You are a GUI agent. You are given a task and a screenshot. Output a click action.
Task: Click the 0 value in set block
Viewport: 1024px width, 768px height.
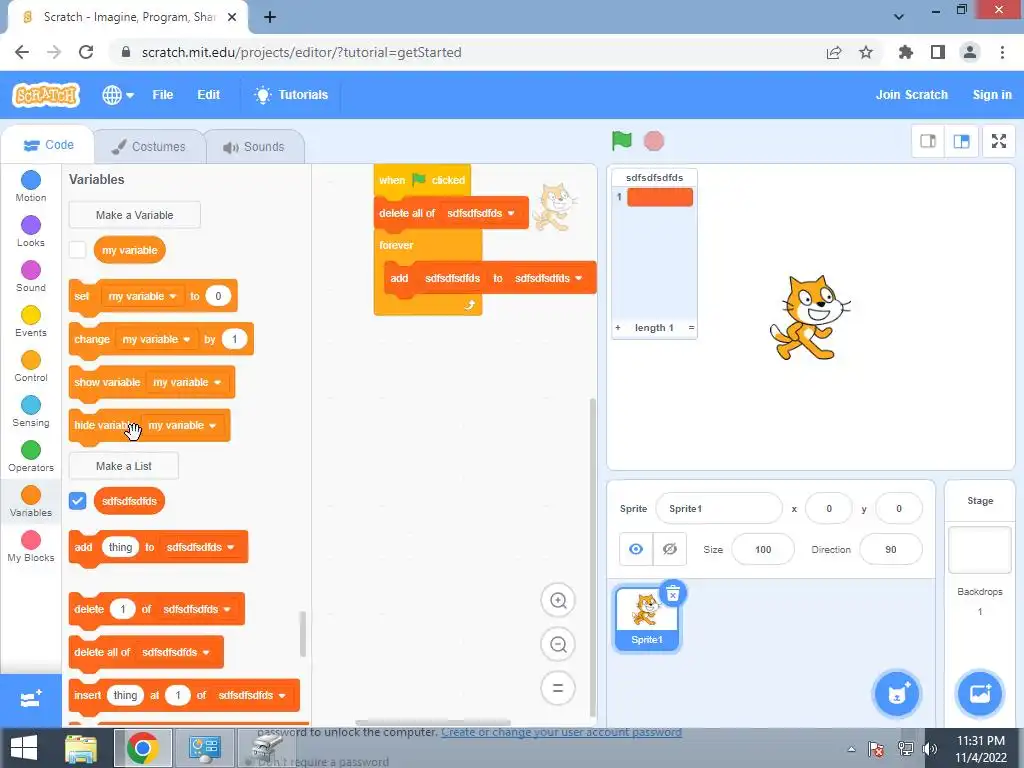[218, 296]
